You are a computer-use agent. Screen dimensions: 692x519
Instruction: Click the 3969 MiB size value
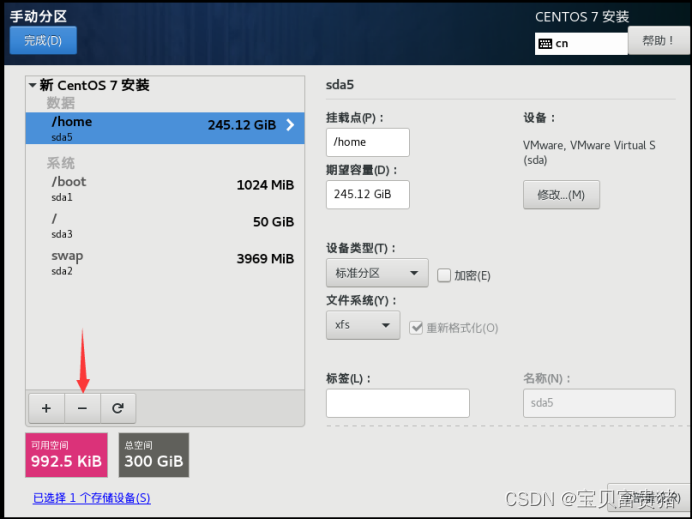tap(265, 259)
